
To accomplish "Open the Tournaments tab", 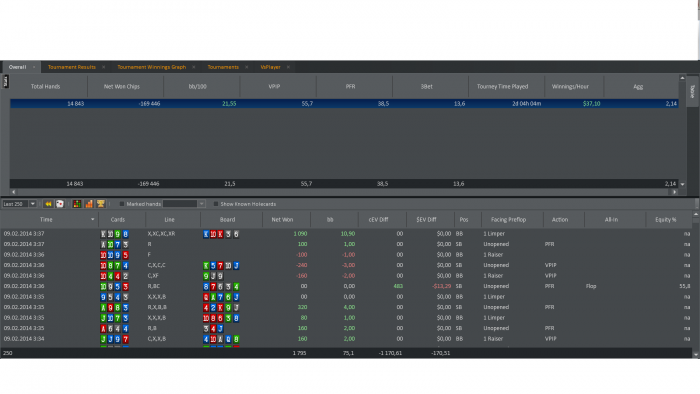I will tap(223, 67).
